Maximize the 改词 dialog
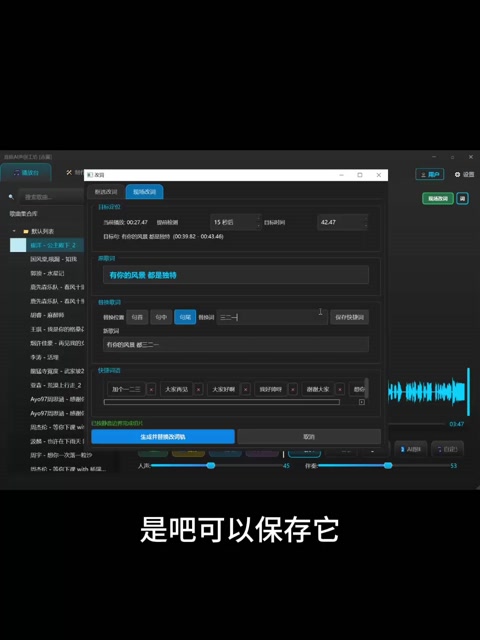480x640 pixels. [360, 175]
